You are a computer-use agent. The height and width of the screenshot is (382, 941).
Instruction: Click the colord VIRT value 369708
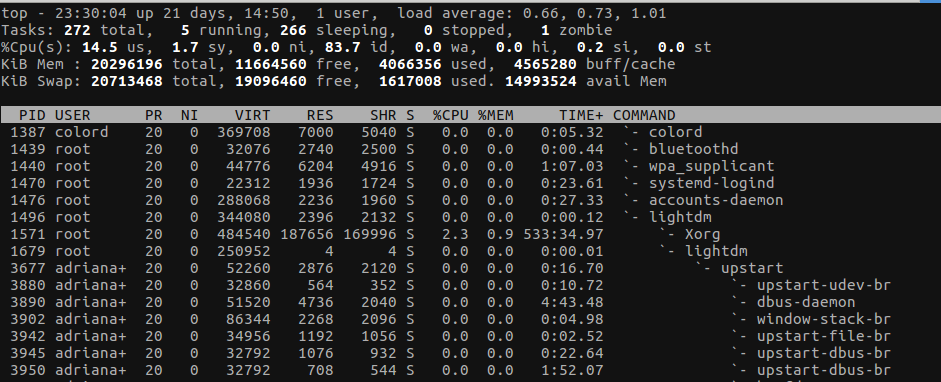point(244,132)
